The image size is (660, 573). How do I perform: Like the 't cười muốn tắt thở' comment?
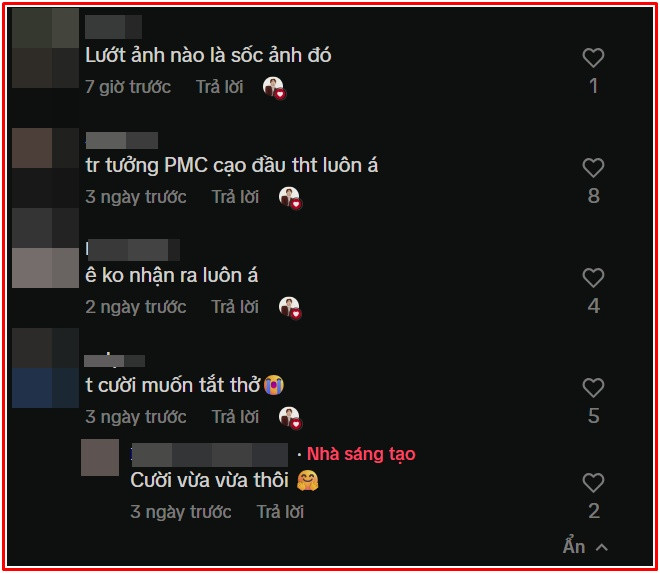point(593,388)
